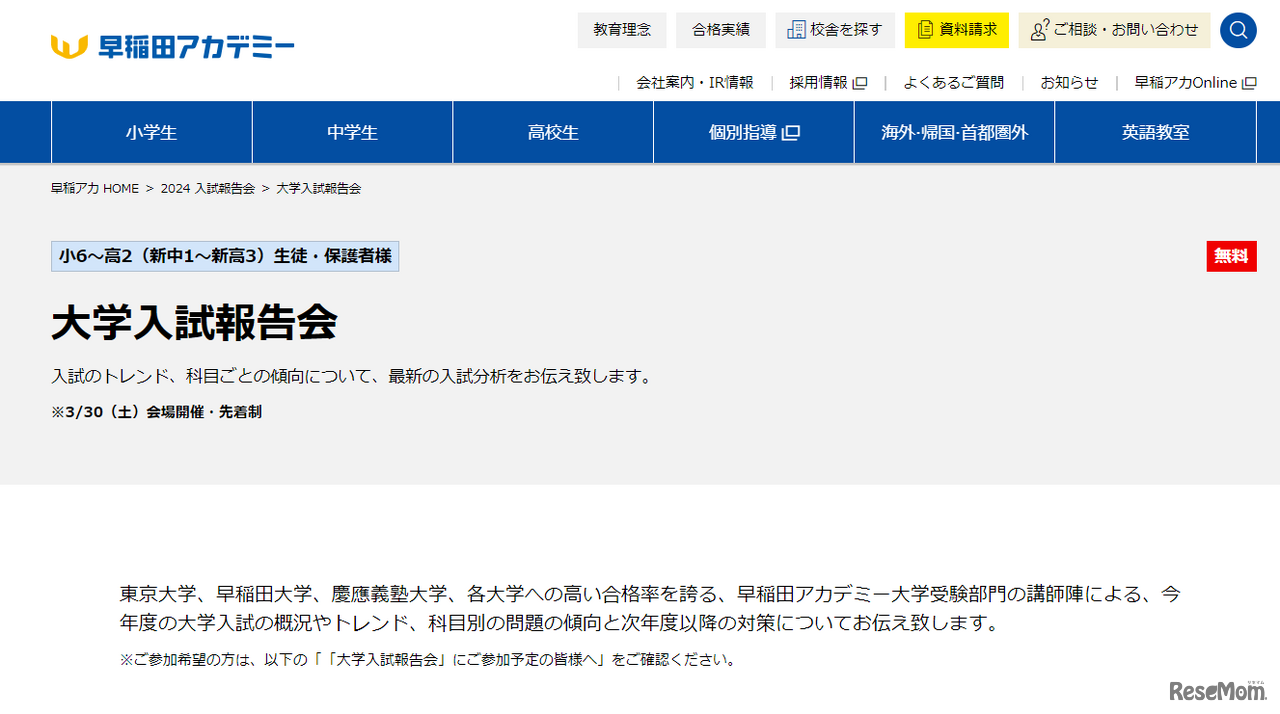The width and height of the screenshot is (1280, 714).
Task: Open the site search with the magnifier icon
Action: (x=1238, y=30)
